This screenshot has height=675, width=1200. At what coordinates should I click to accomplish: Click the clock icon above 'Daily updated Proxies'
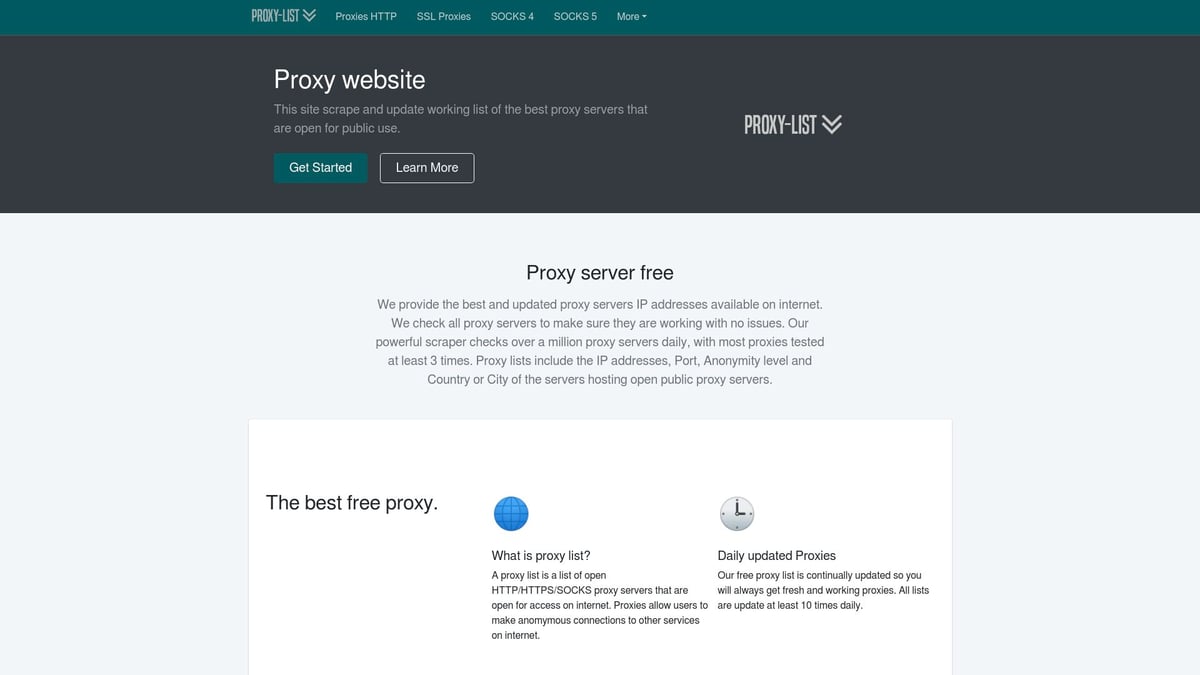(x=737, y=513)
